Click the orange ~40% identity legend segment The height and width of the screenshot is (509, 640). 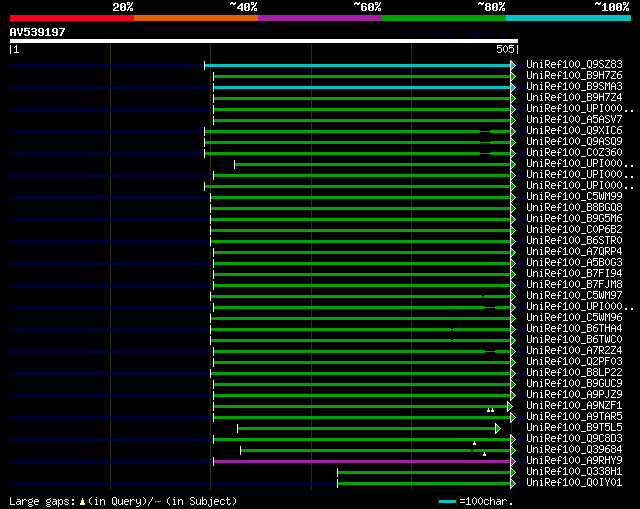196,18
